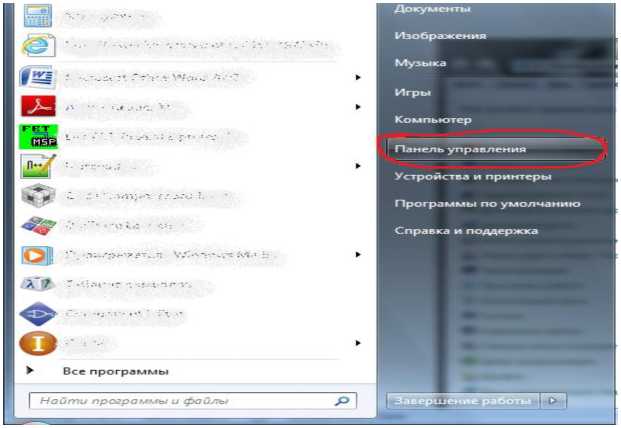Launch Internet Explorer from the pinned list
The width and height of the screenshot is (621, 428).
click(x=38, y=45)
